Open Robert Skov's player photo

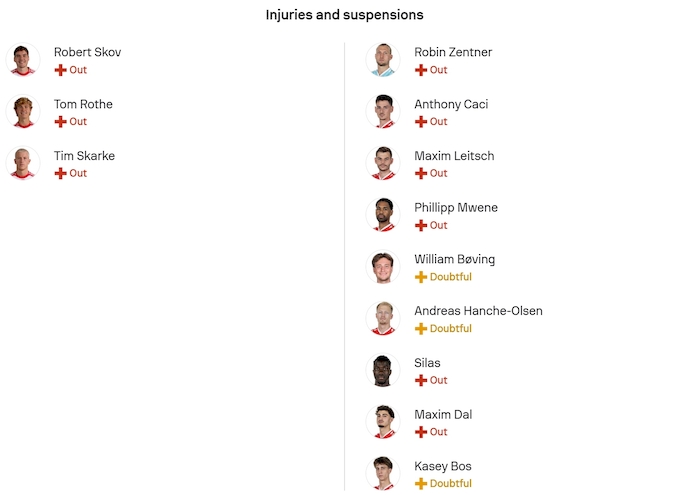coord(23,60)
